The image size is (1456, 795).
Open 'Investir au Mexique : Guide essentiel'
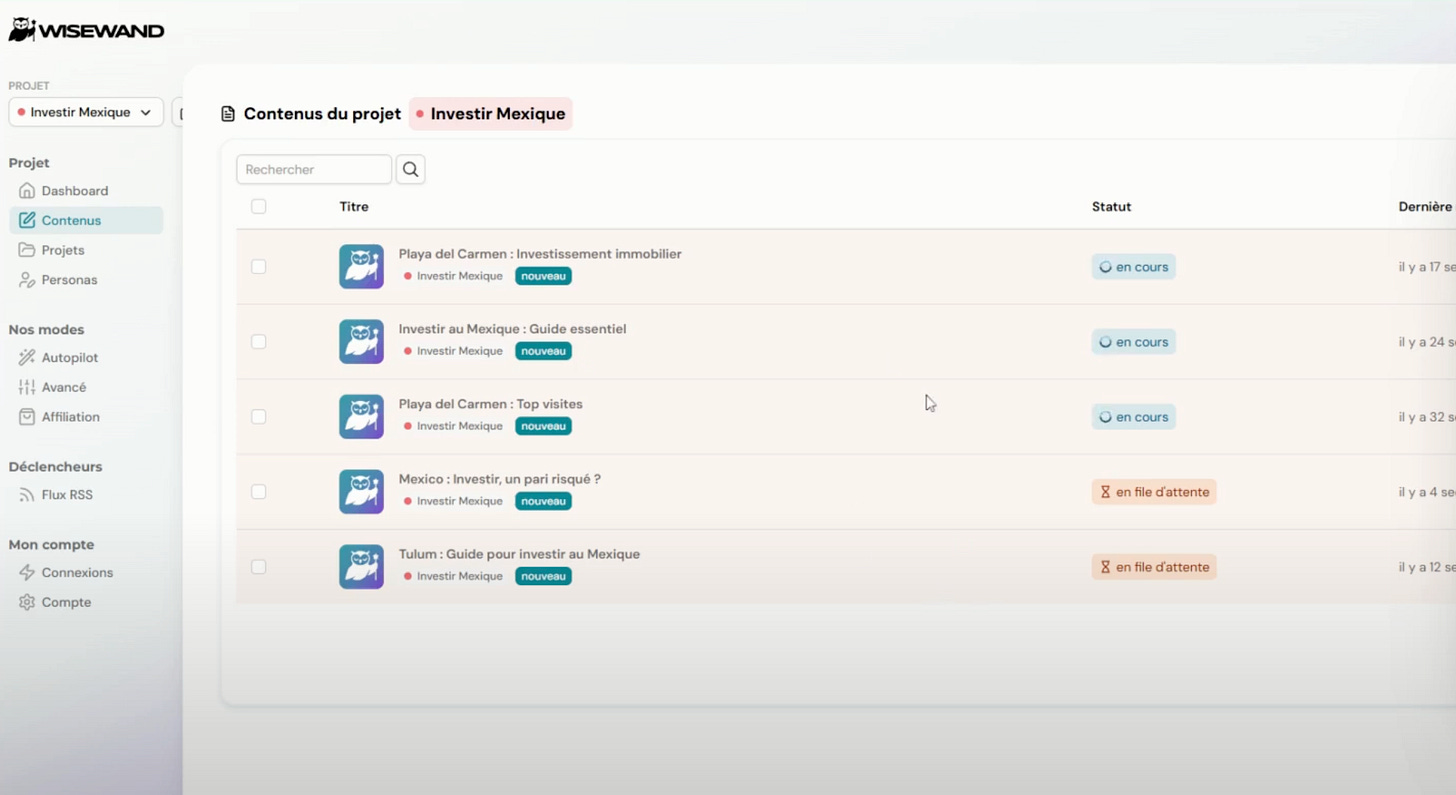512,329
